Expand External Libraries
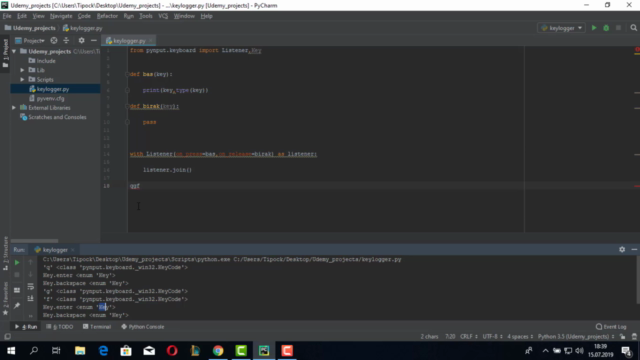 [14, 108]
